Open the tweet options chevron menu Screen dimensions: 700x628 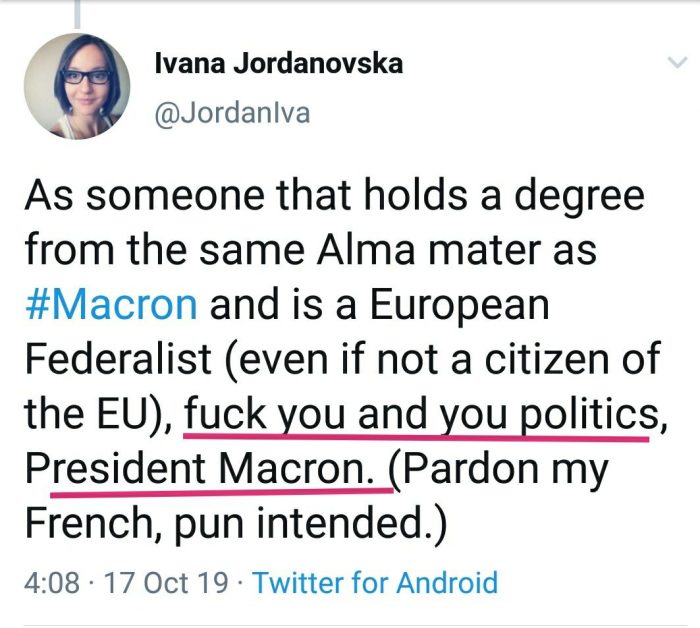click(x=677, y=64)
